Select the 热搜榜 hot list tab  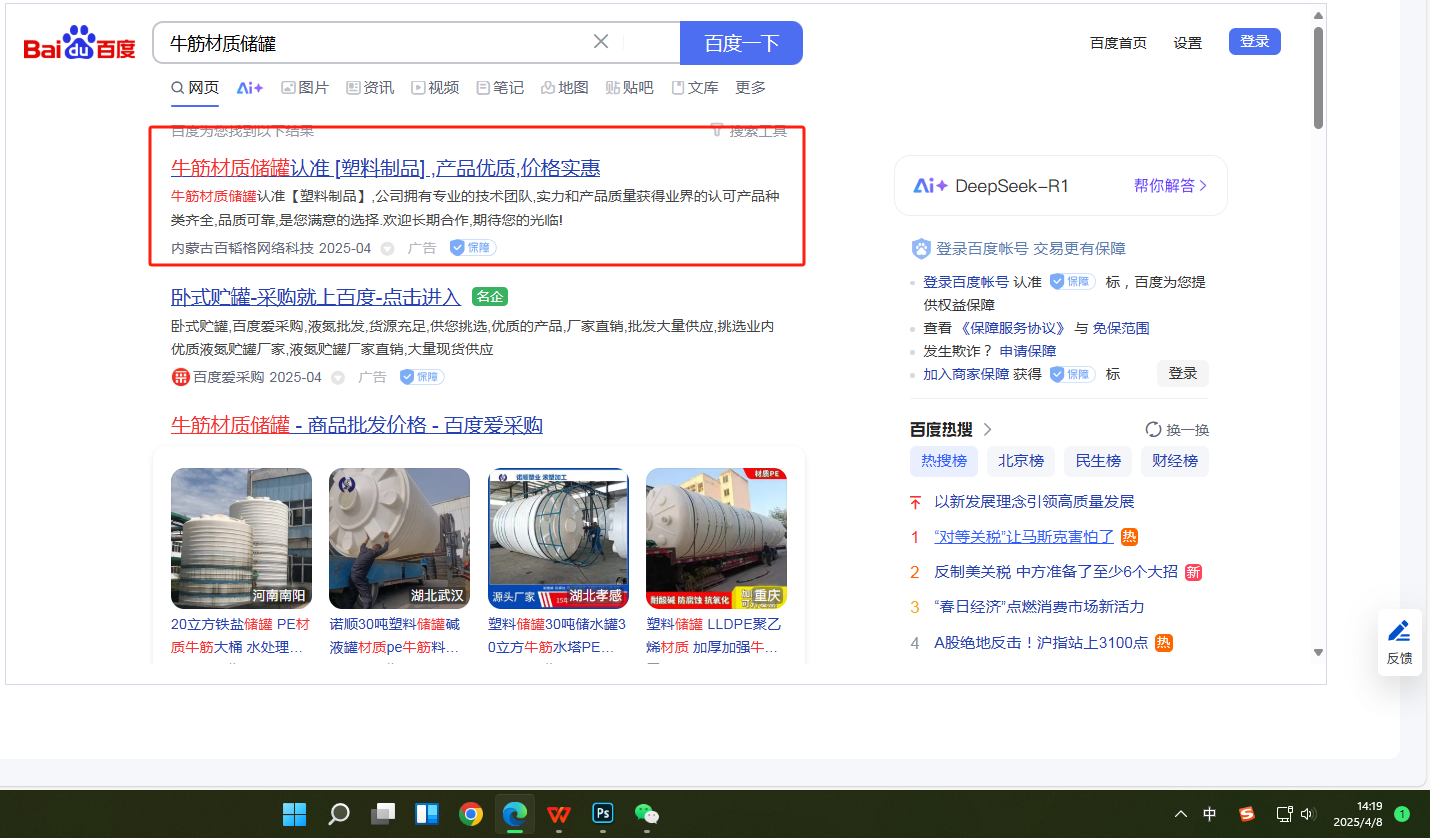(944, 461)
